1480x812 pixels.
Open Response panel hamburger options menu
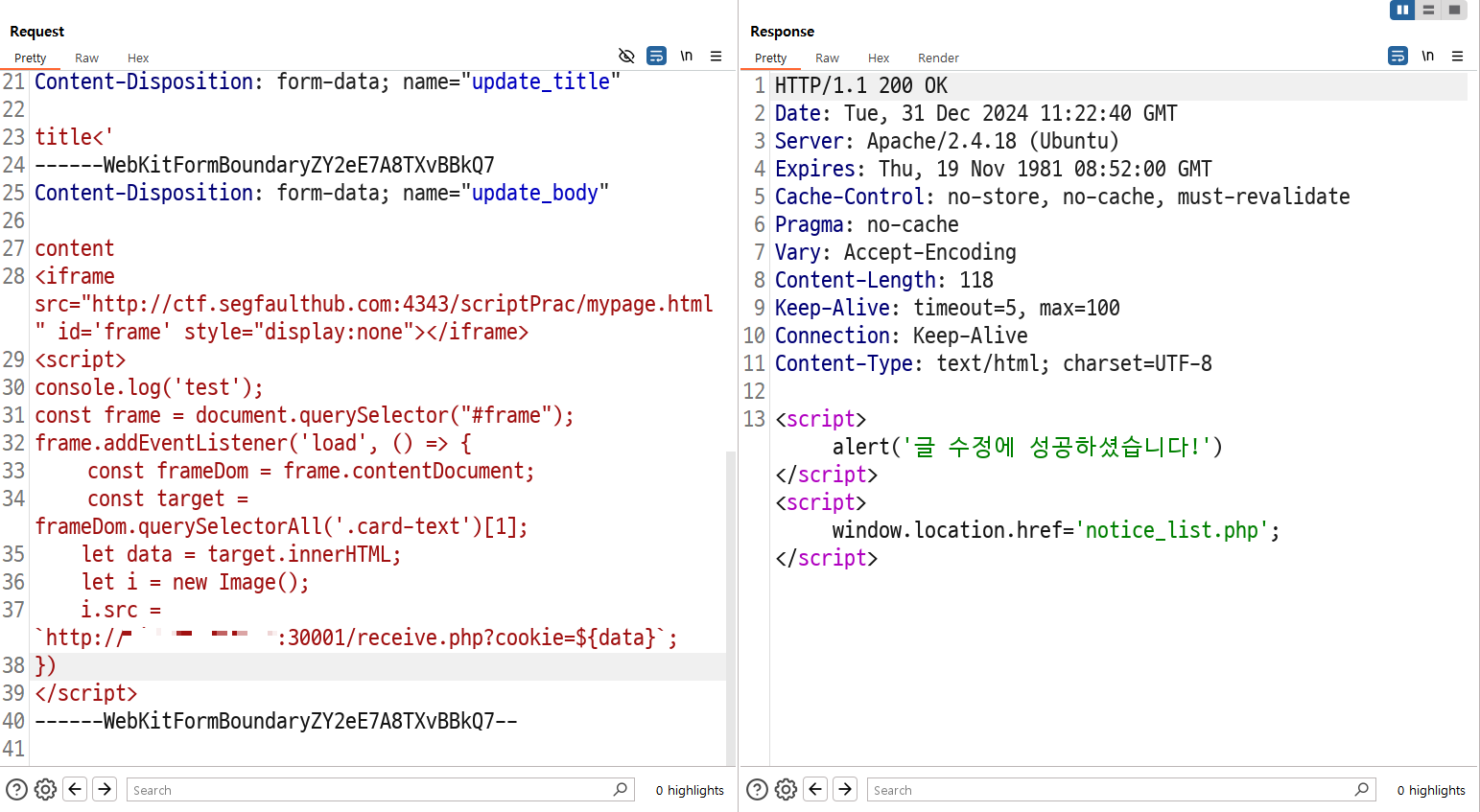pos(1457,56)
